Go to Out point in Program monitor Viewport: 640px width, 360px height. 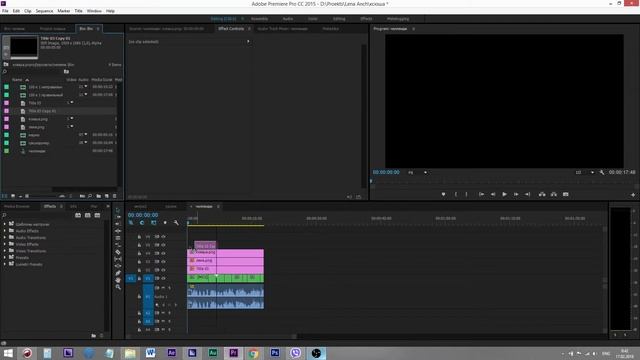(527, 195)
